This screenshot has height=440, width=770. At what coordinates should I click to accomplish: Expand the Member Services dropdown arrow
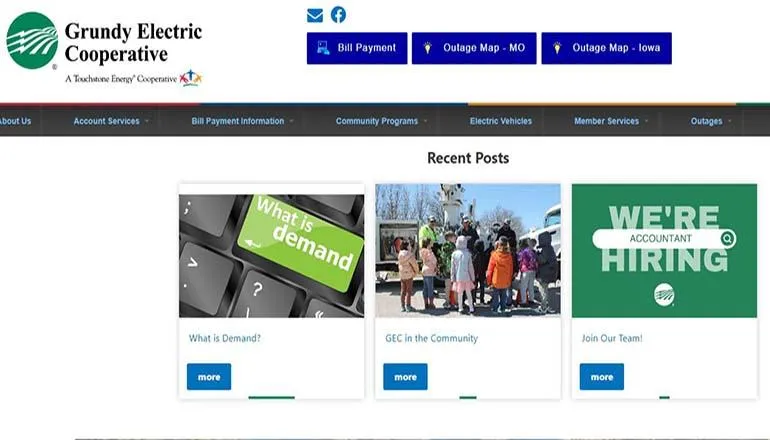(x=646, y=121)
